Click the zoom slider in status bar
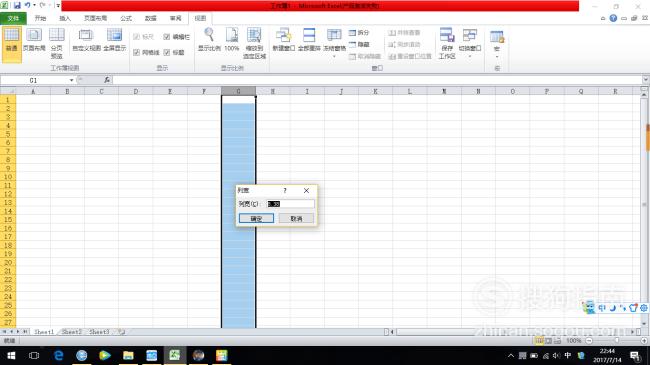Screen dimensions: 650x365 (616, 341)
